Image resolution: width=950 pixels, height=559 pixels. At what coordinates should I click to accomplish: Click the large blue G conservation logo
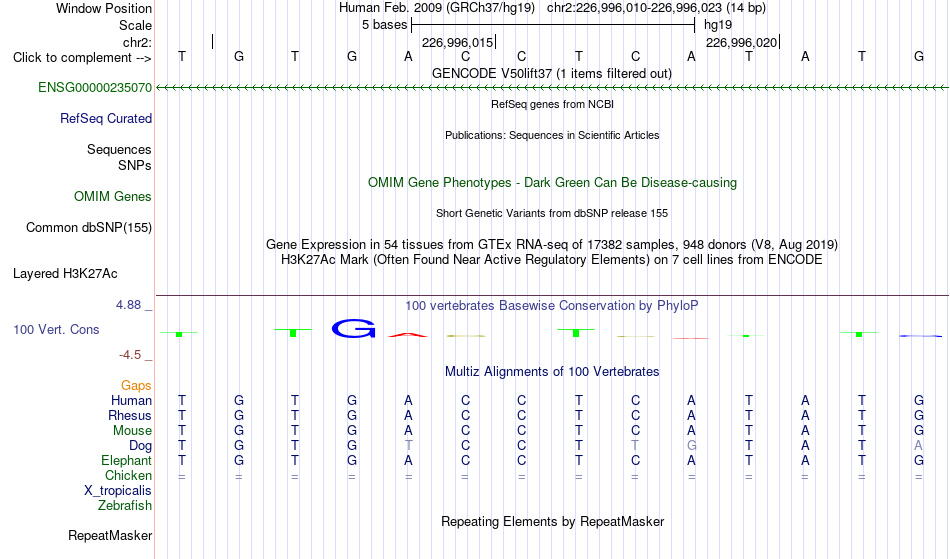[353, 328]
